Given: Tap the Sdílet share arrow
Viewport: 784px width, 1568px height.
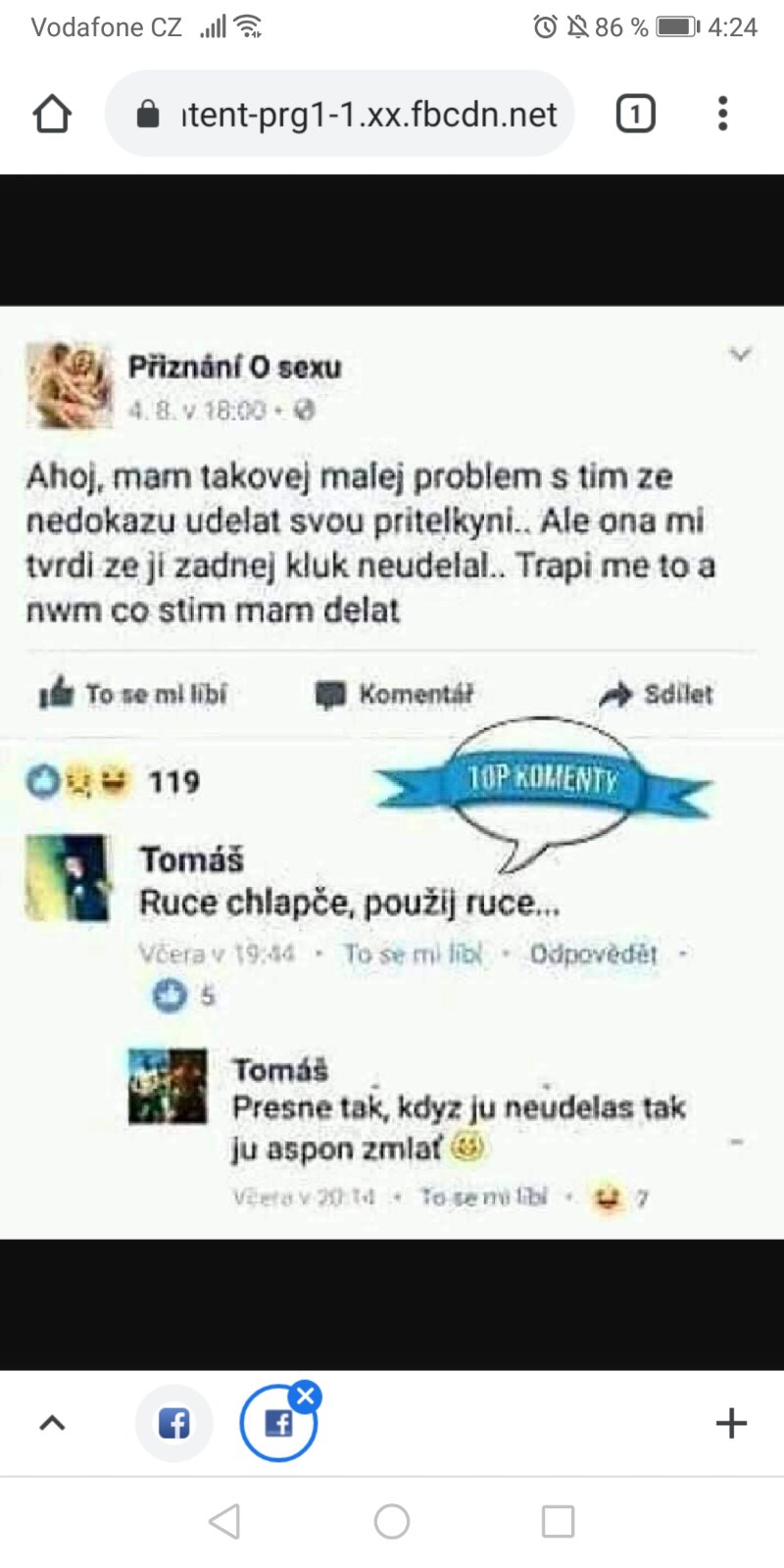Looking at the screenshot, I should click(617, 695).
